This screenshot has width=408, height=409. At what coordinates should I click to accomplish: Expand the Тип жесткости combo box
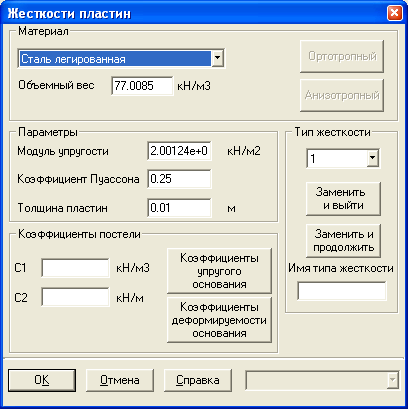[x=343, y=158]
